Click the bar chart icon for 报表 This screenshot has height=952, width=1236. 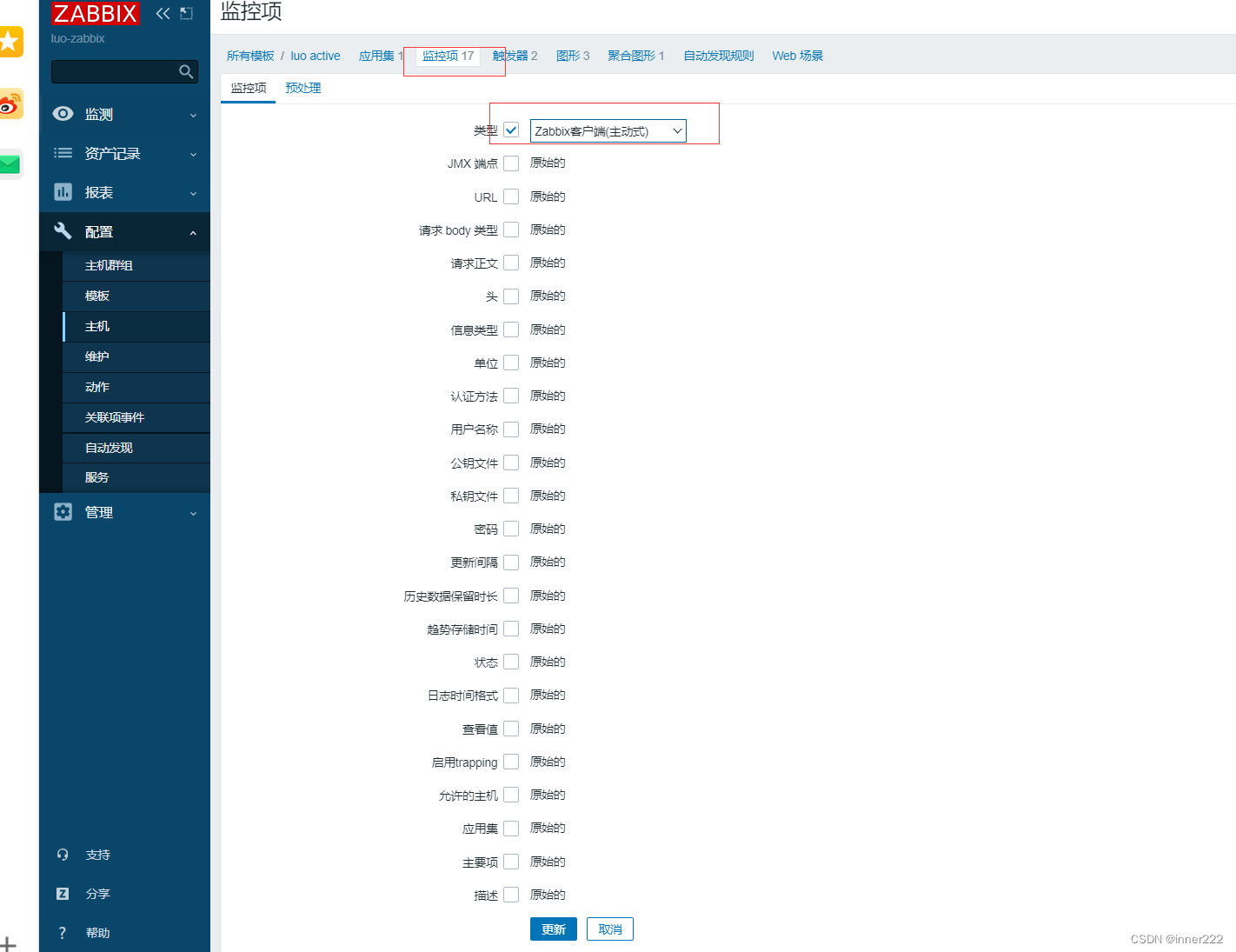(63, 192)
